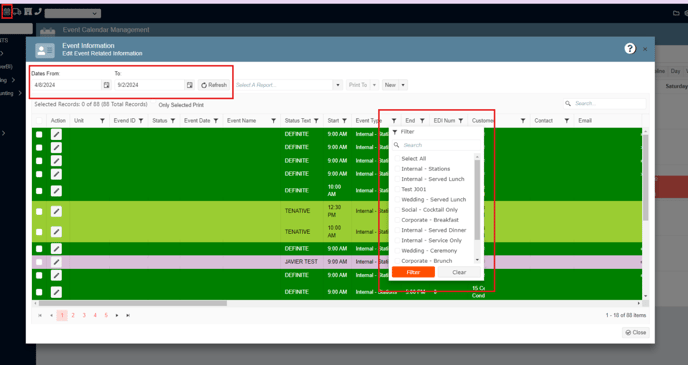Expand the Select A Report dropdown

tap(337, 85)
